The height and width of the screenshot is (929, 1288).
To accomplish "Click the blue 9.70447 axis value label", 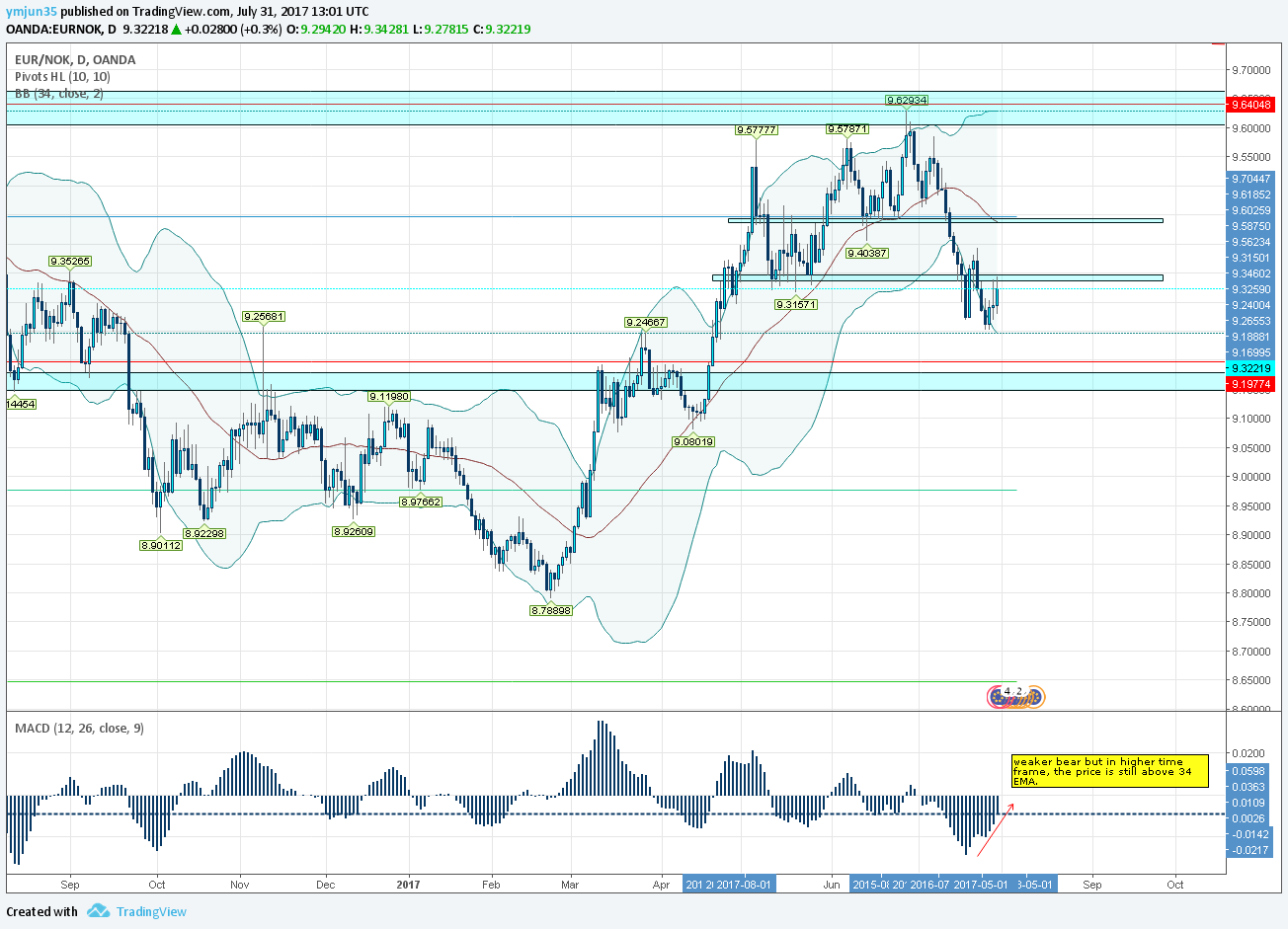I will click(x=1250, y=179).
